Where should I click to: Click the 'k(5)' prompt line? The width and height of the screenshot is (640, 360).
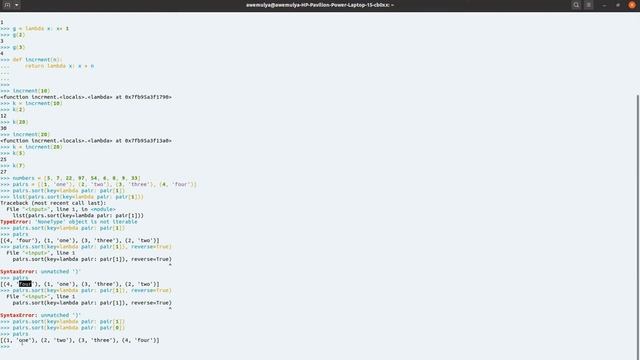13,153
